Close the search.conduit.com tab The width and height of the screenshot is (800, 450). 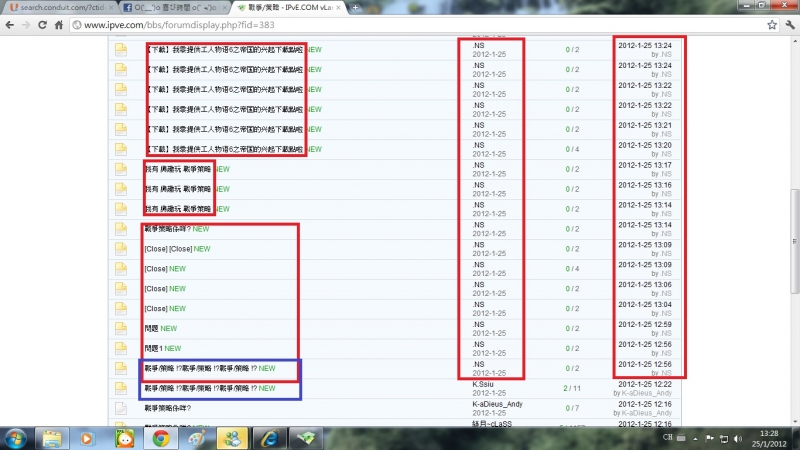[110, 8]
